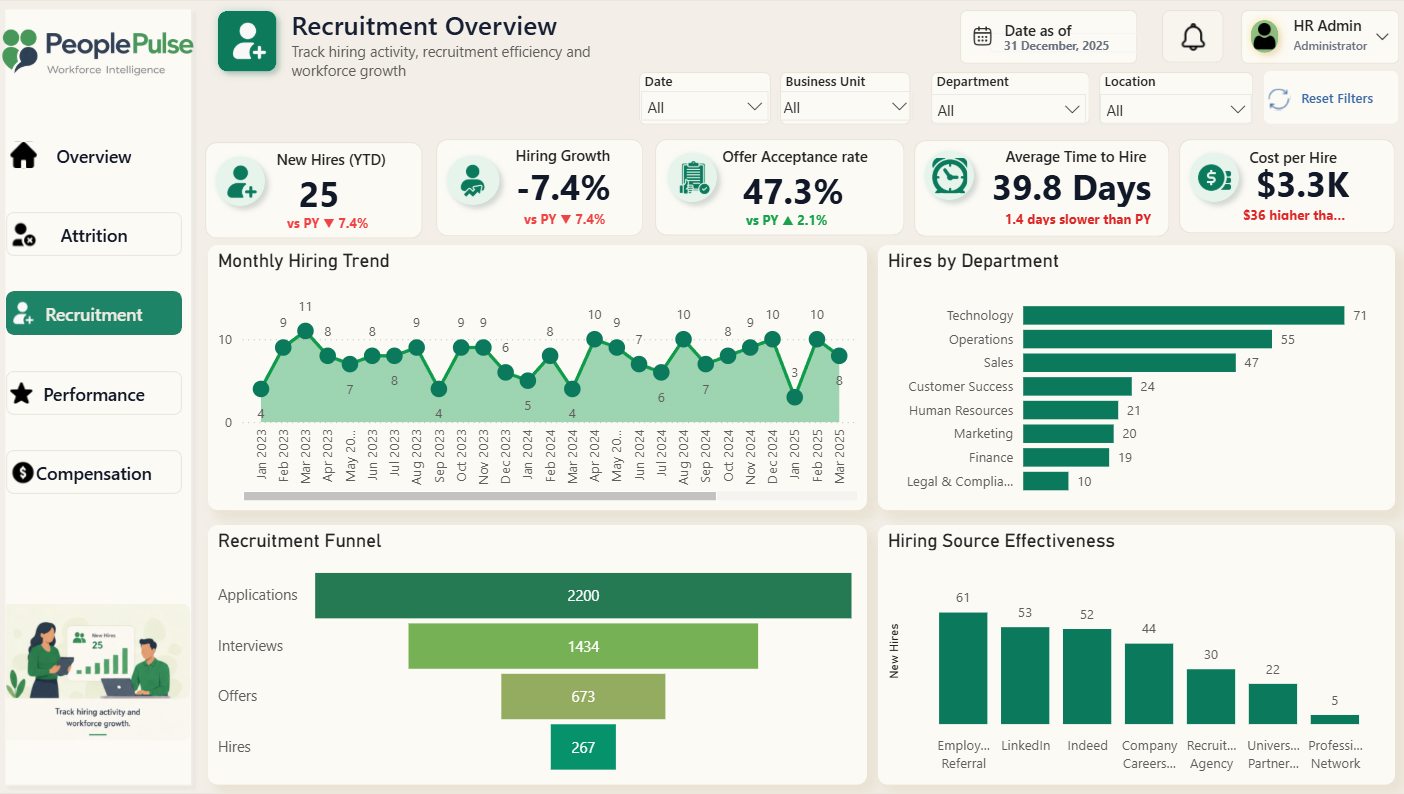1404x794 pixels.
Task: Click the Recruitment Overview header icon
Action: [x=247, y=41]
